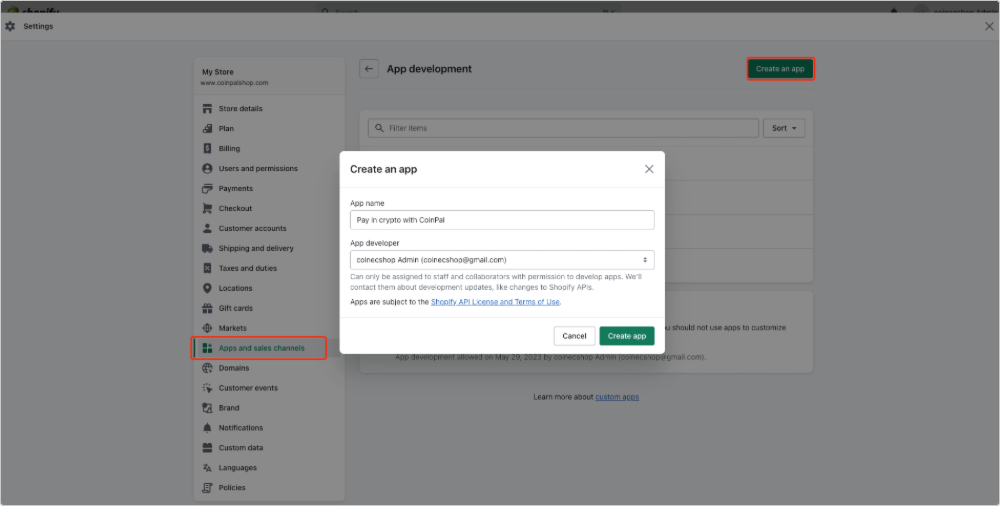The image size is (1000, 506).
Task: Click the App development page title
Action: coord(429,69)
